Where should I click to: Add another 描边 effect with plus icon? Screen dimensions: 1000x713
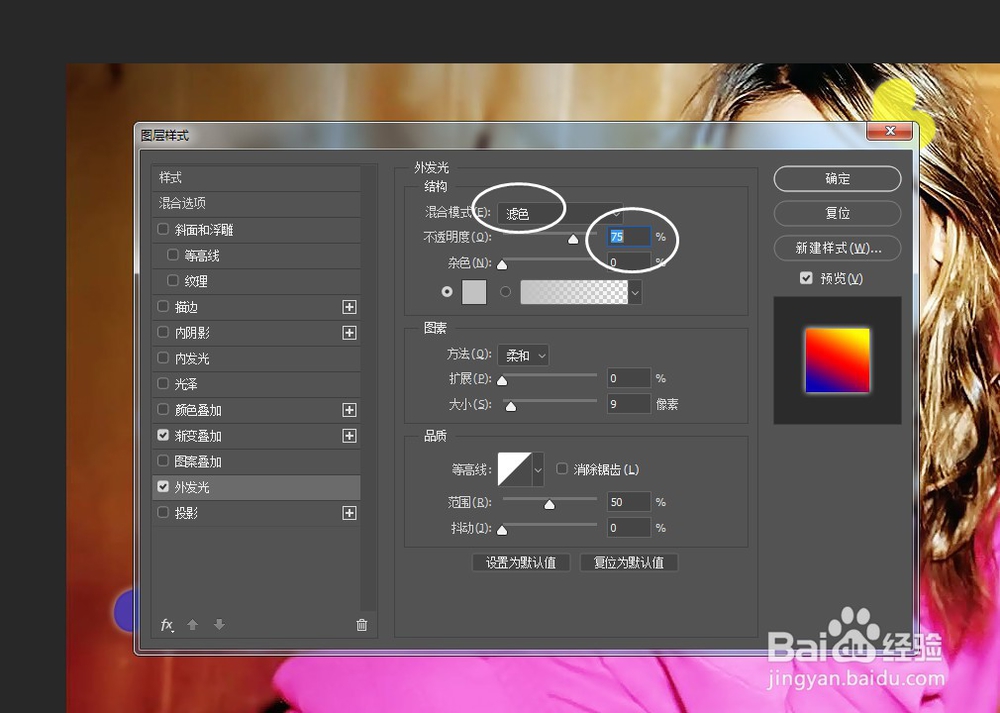(349, 307)
